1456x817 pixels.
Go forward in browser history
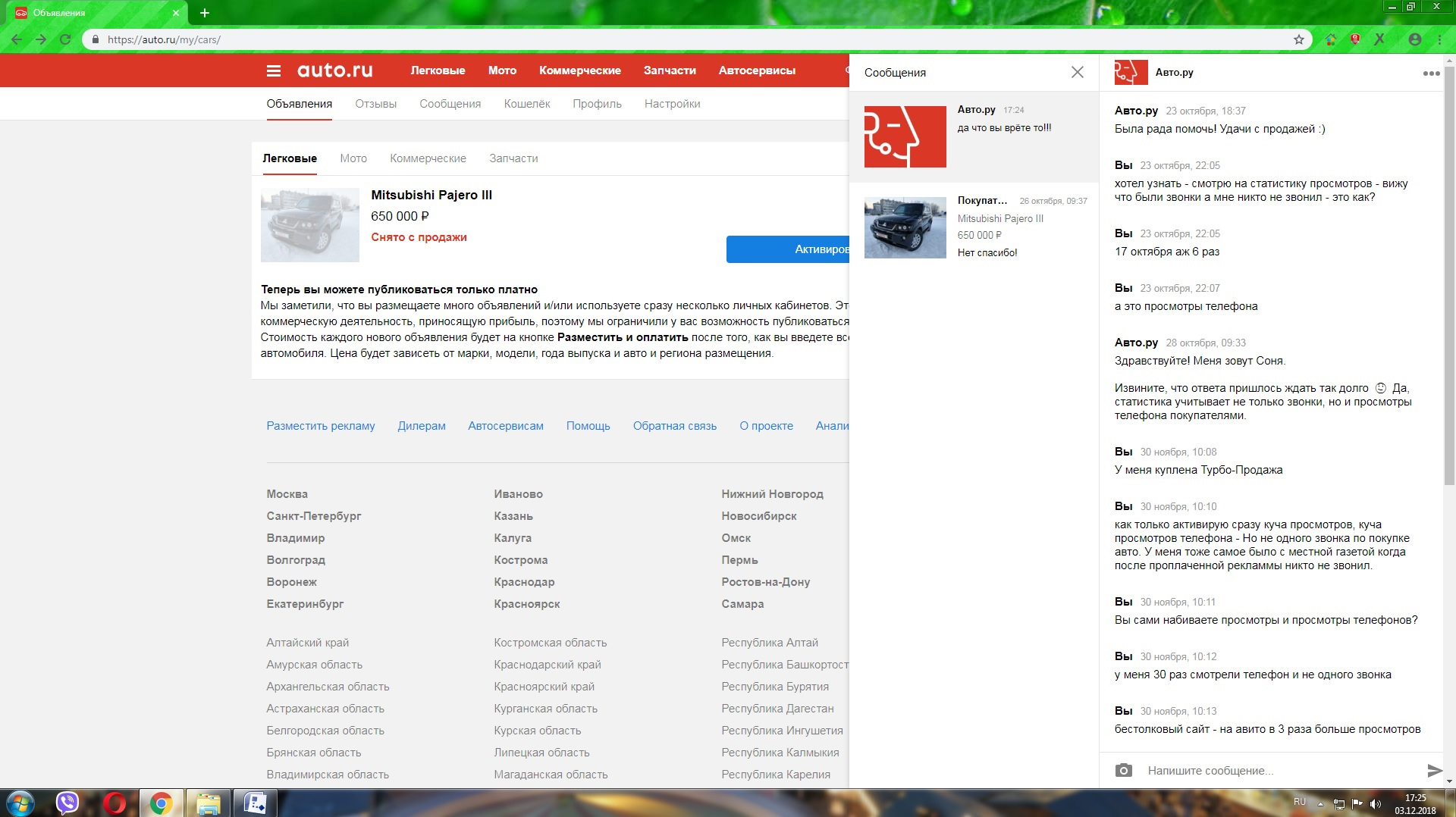41,39
